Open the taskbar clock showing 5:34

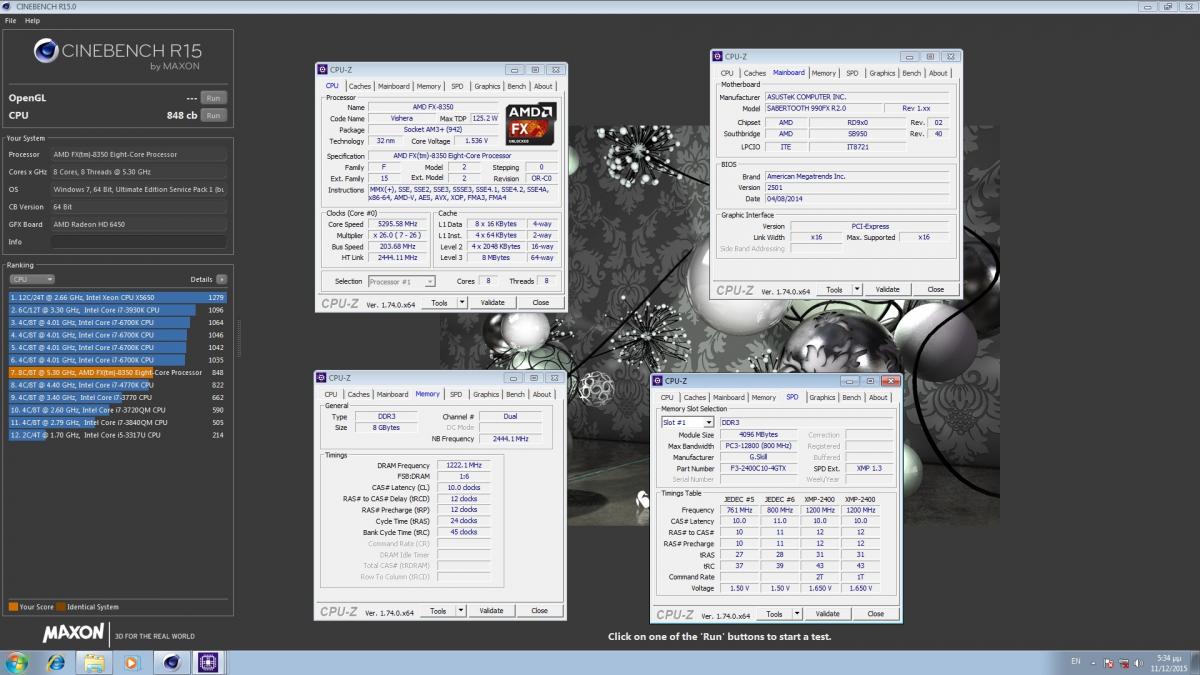pyautogui.click(x=1167, y=662)
